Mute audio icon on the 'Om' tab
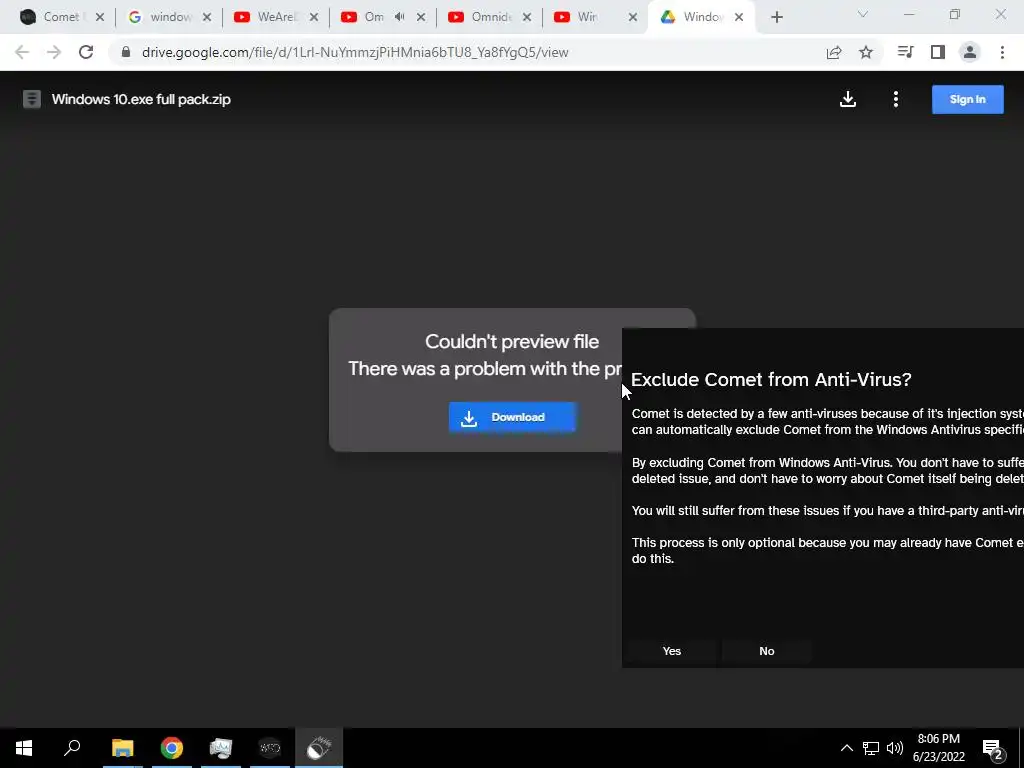The image size is (1024, 768). 400,17
